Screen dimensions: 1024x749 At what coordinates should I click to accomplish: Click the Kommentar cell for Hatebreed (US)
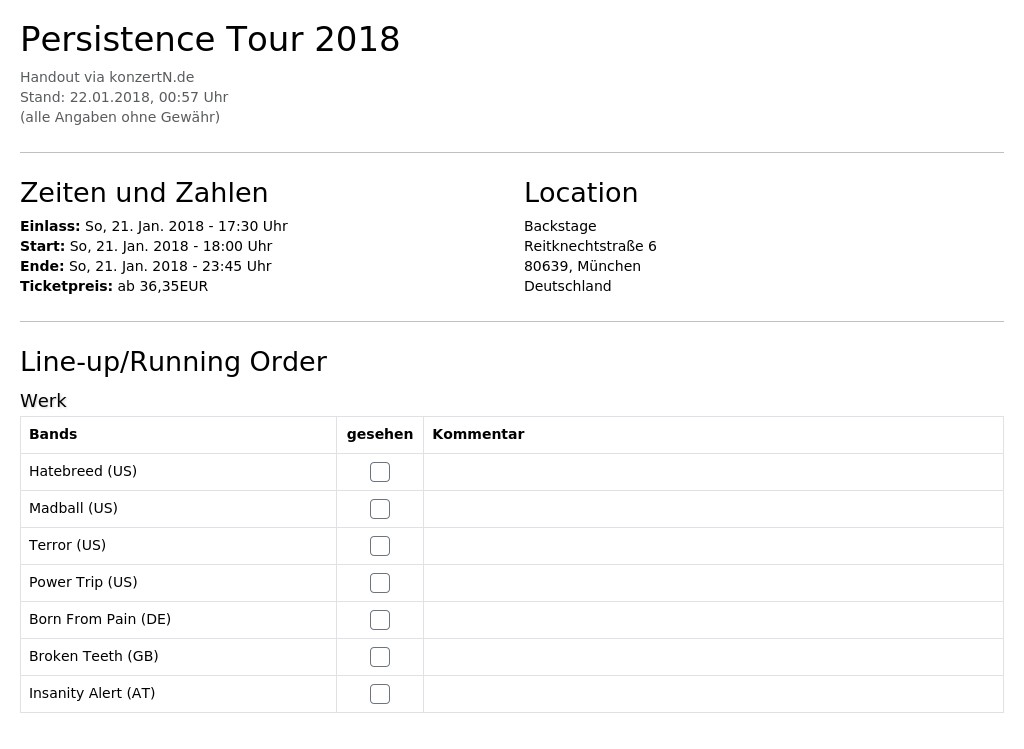click(x=713, y=471)
